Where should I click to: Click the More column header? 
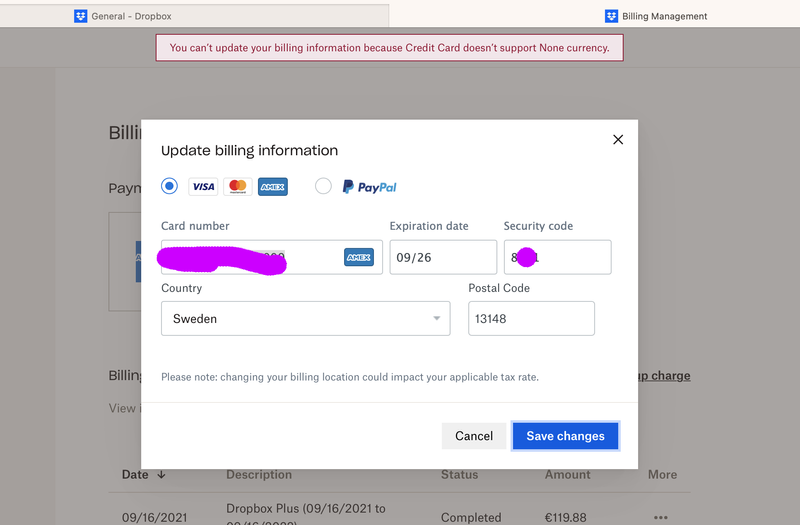coord(662,474)
